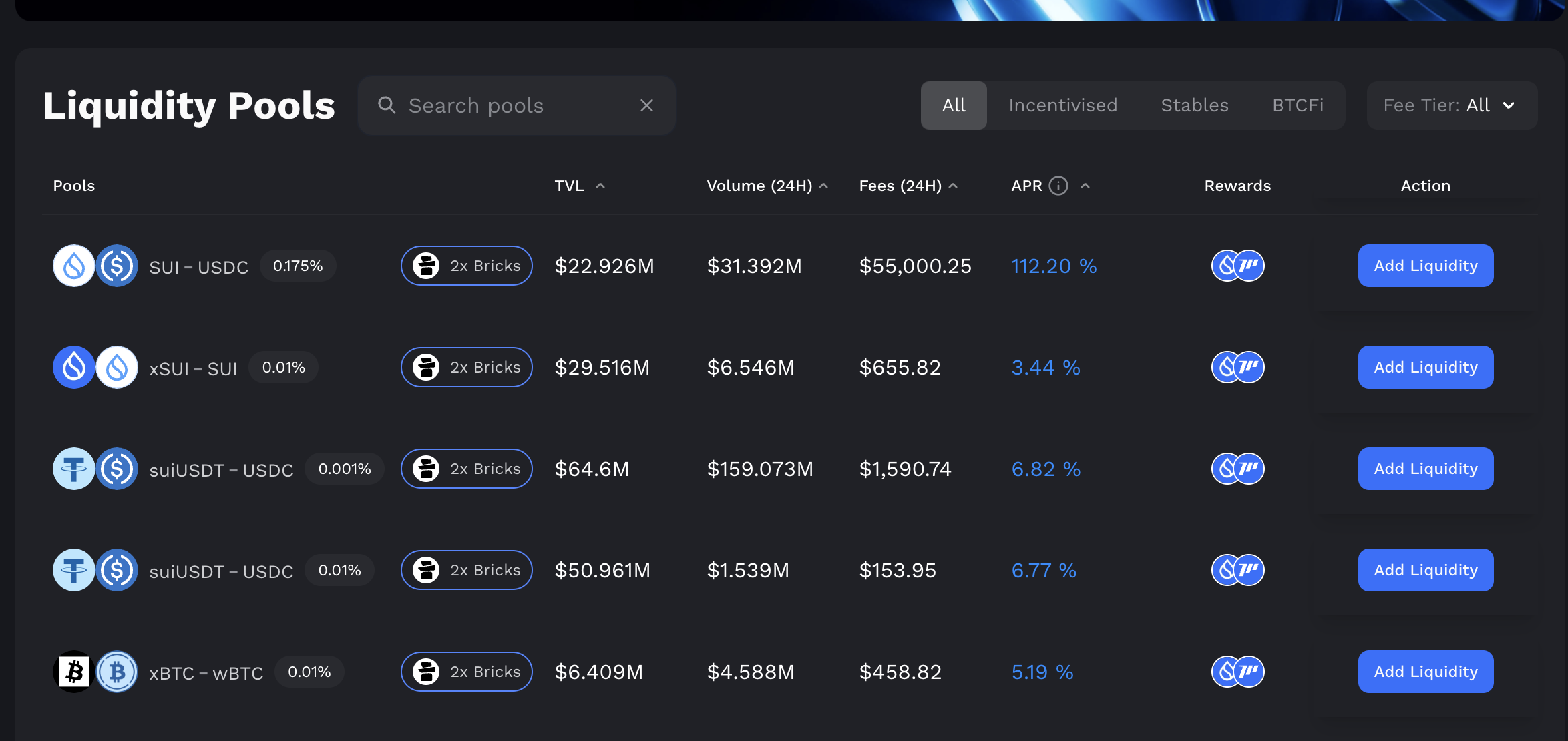Click the APR info circle icon

tap(1058, 186)
